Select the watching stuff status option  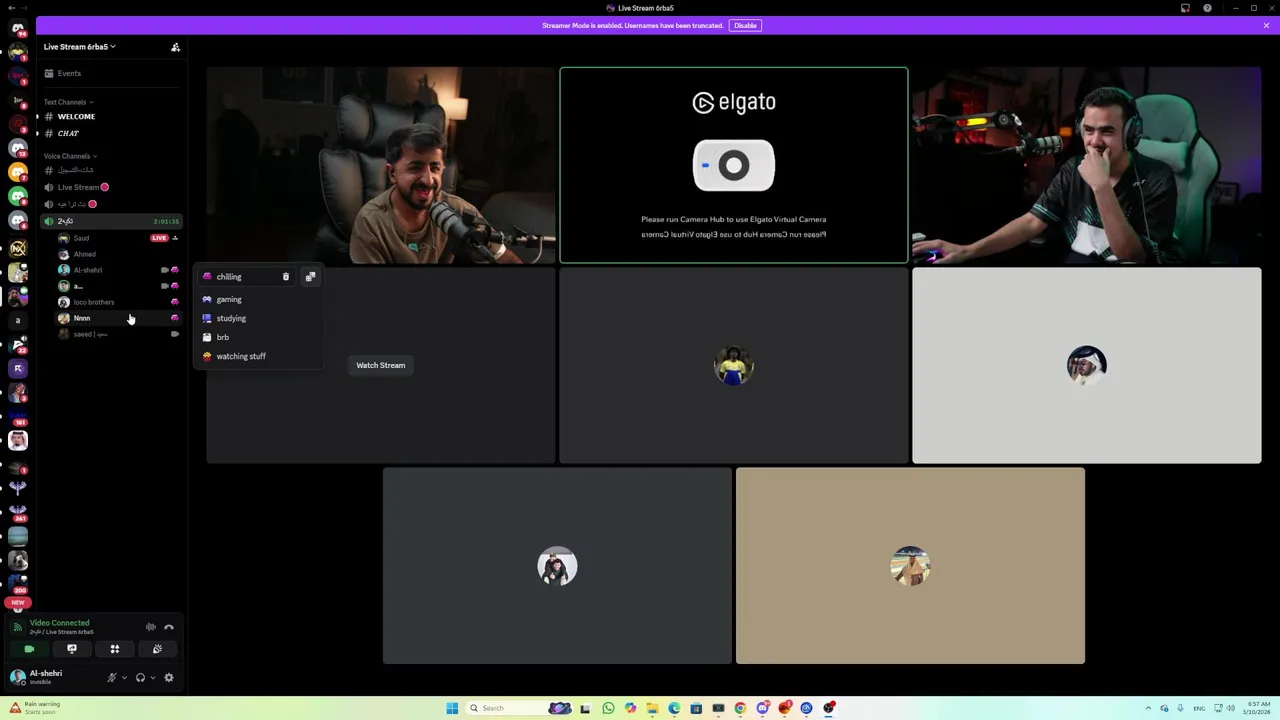pyautogui.click(x=258, y=356)
